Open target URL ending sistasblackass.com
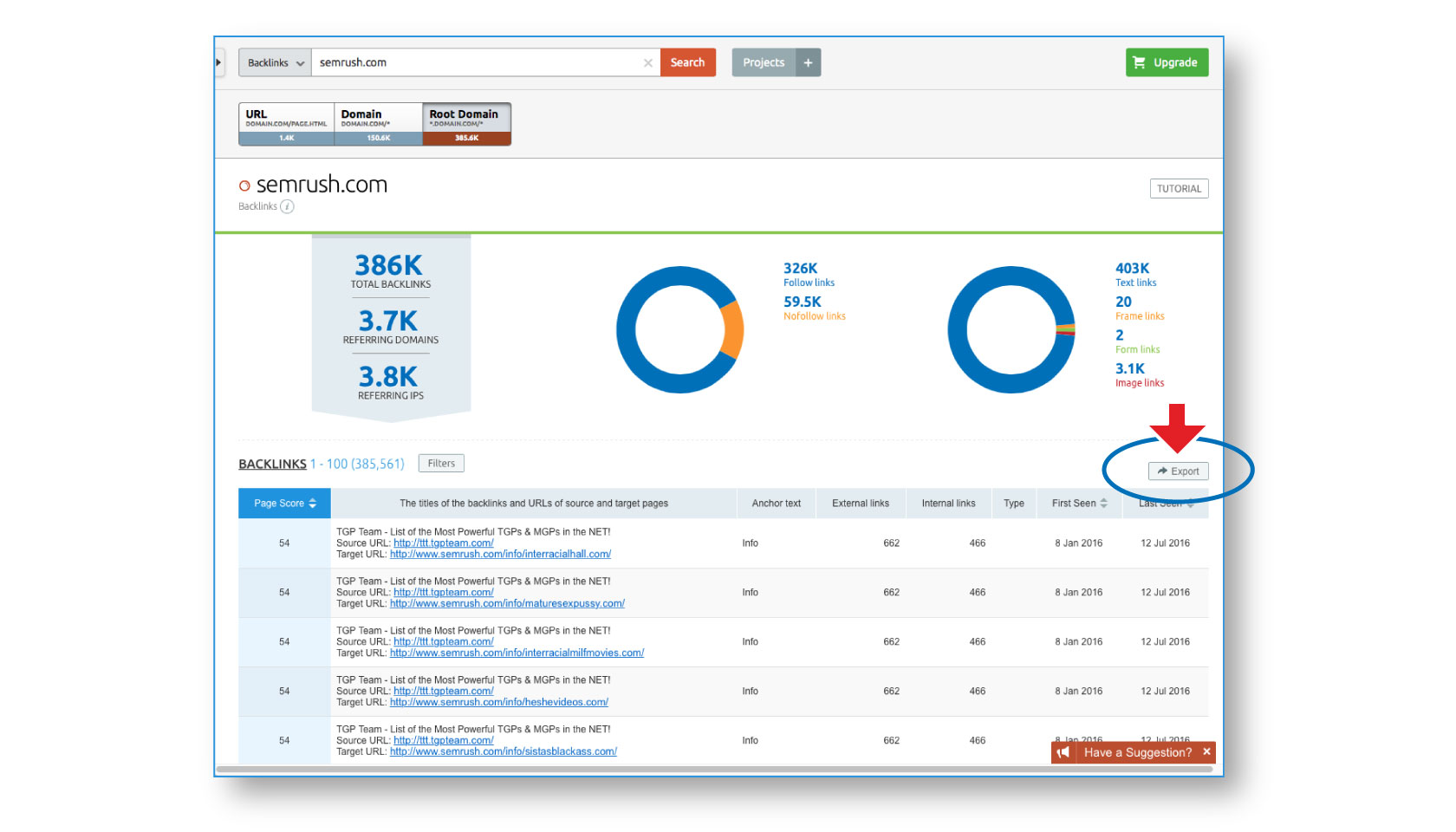The height and width of the screenshot is (832, 1456). click(x=504, y=752)
